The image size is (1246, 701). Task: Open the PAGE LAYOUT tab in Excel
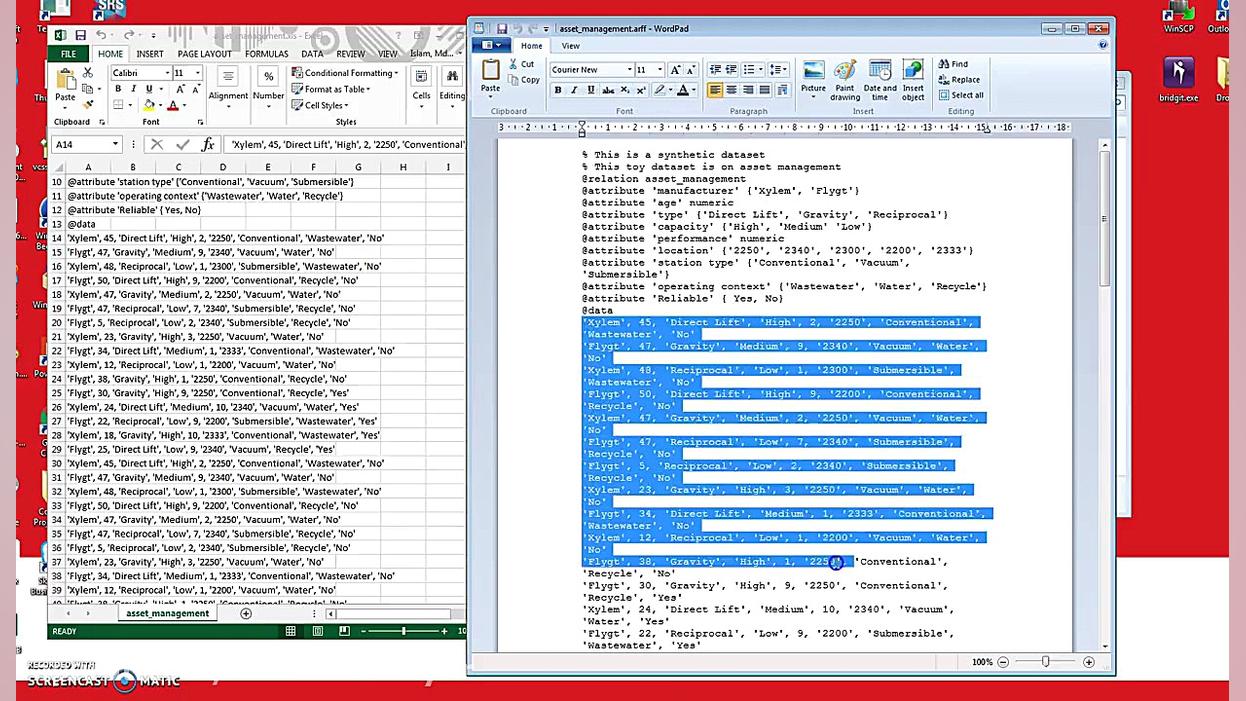point(205,54)
